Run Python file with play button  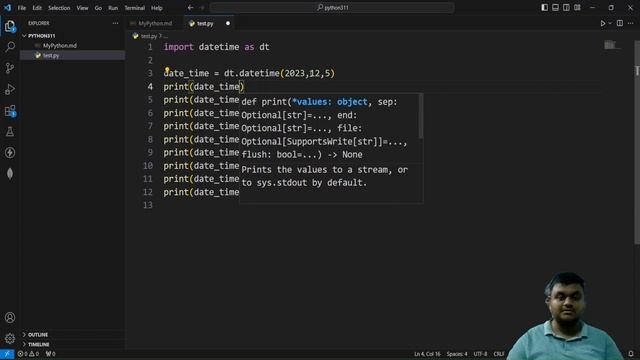point(603,23)
